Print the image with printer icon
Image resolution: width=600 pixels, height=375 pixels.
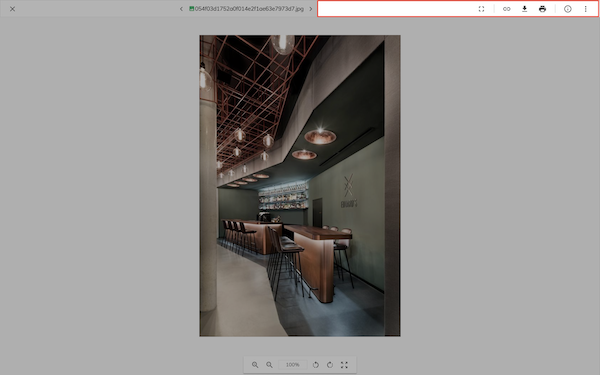[x=542, y=9]
